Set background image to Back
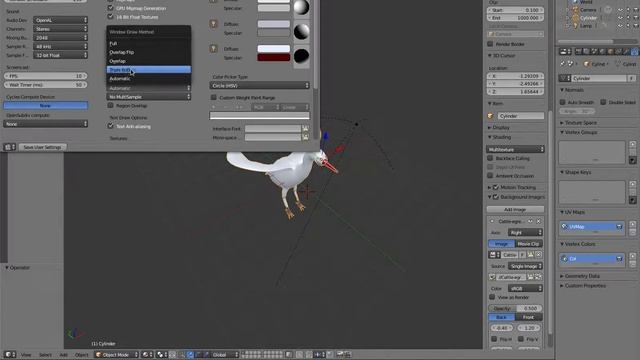Screen dimensions: 640x360 click(x=502, y=317)
